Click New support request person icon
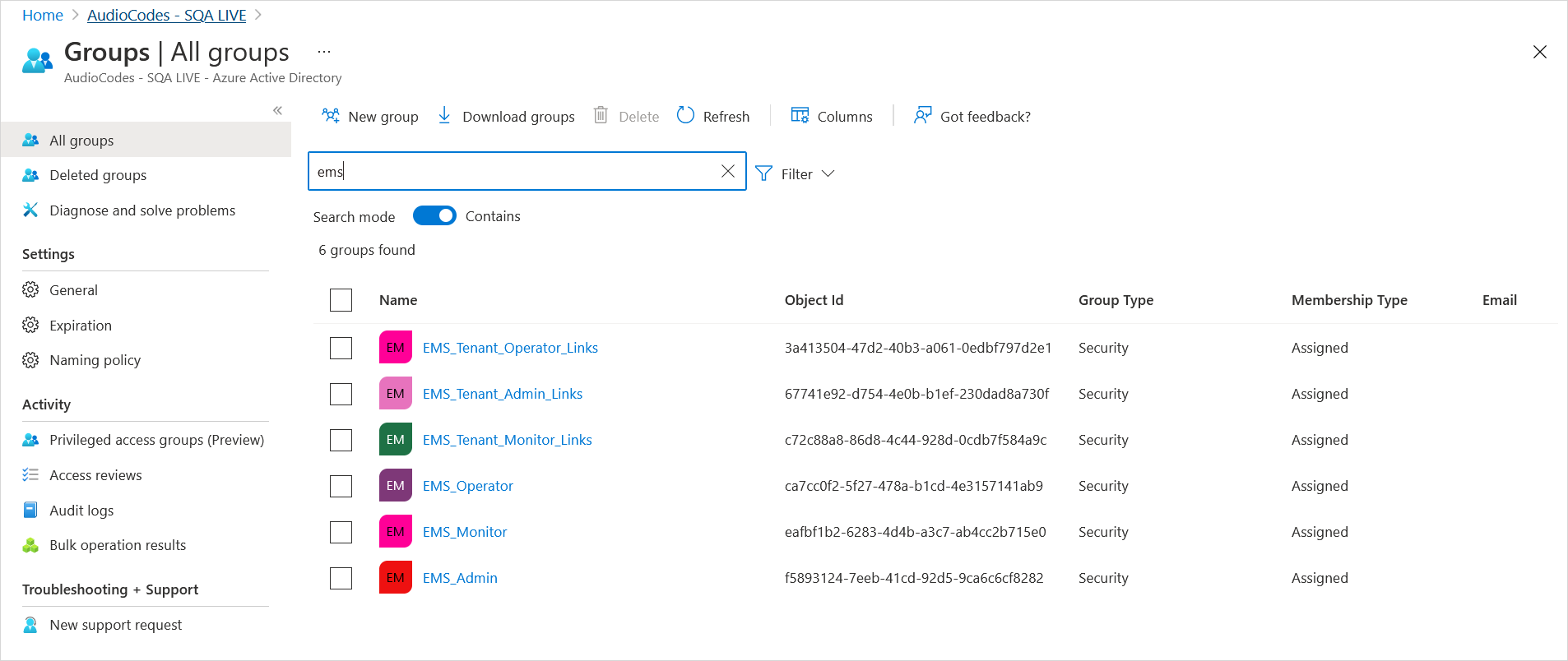The height and width of the screenshot is (661, 1568). coord(30,625)
